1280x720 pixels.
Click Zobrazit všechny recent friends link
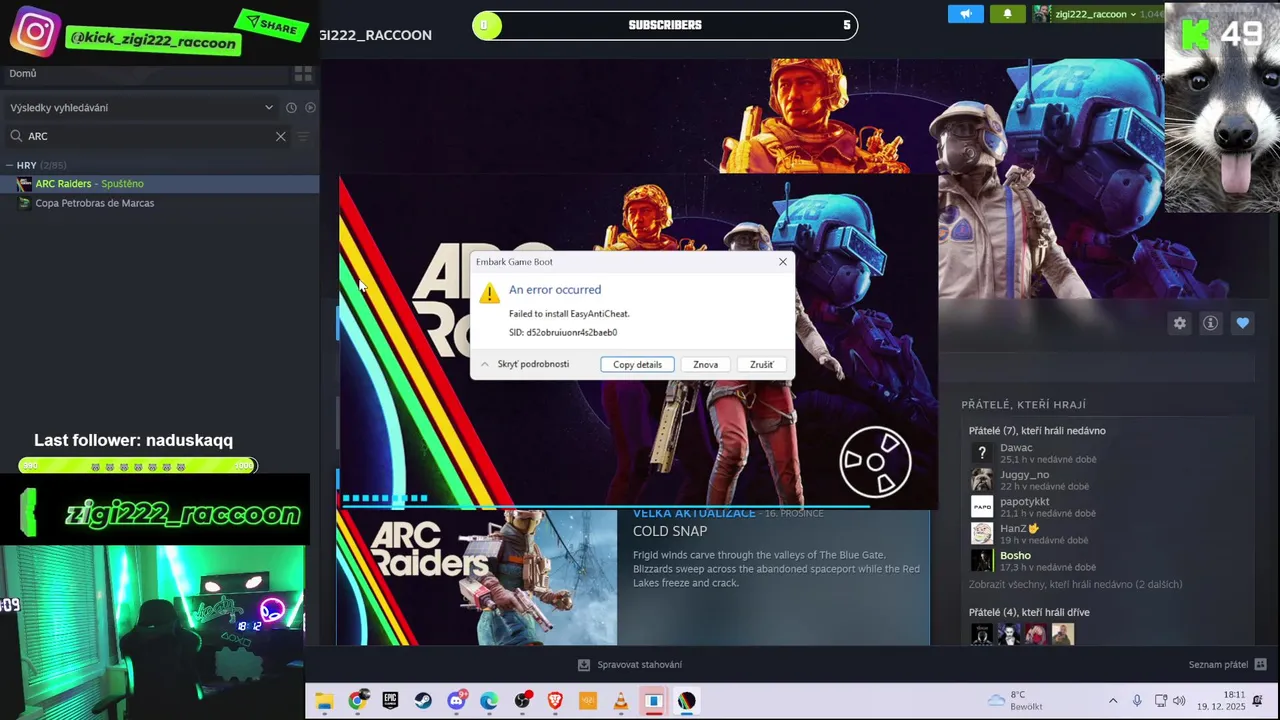[1075, 584]
